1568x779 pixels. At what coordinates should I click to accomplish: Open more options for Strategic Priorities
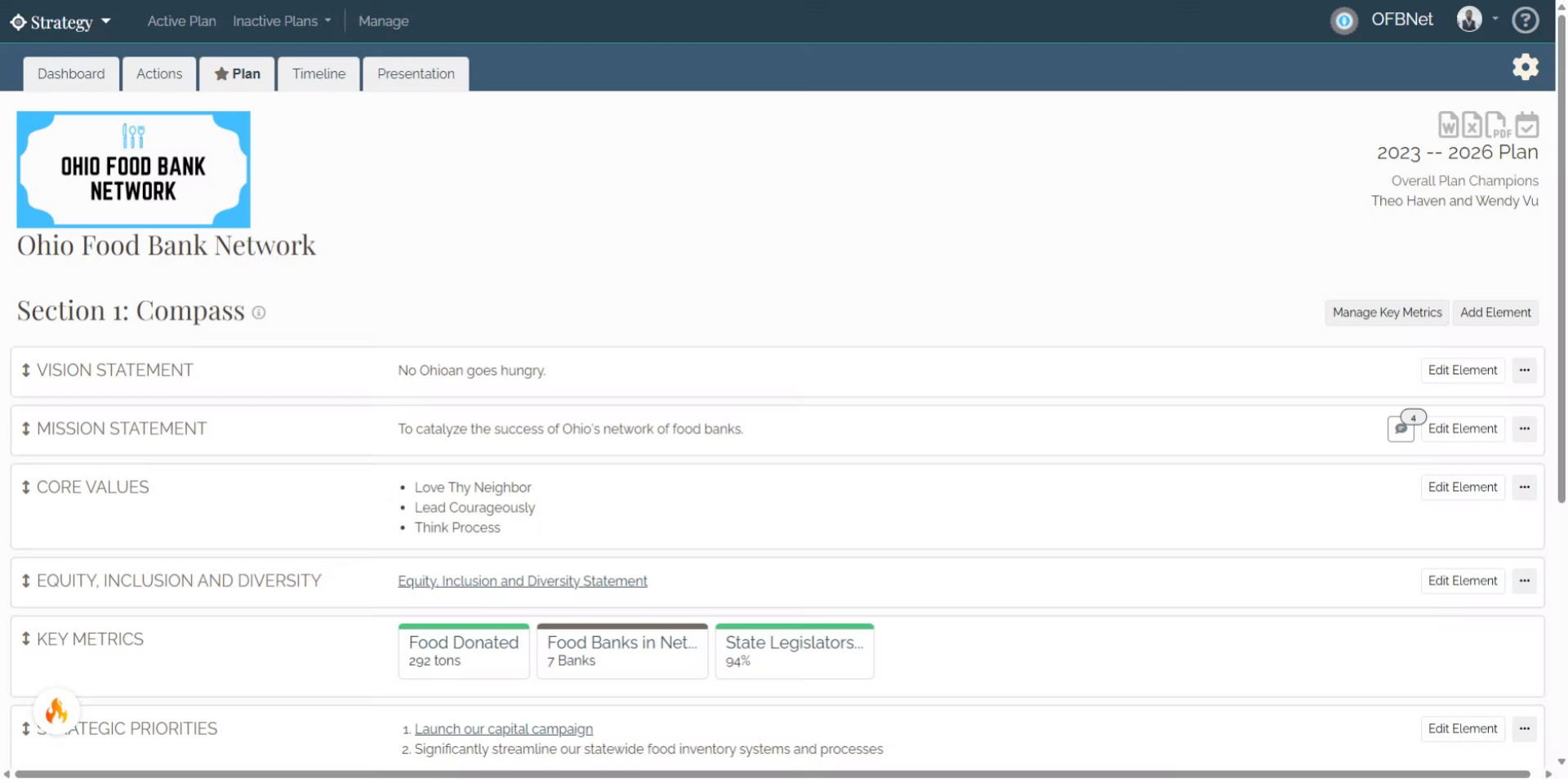tap(1524, 728)
